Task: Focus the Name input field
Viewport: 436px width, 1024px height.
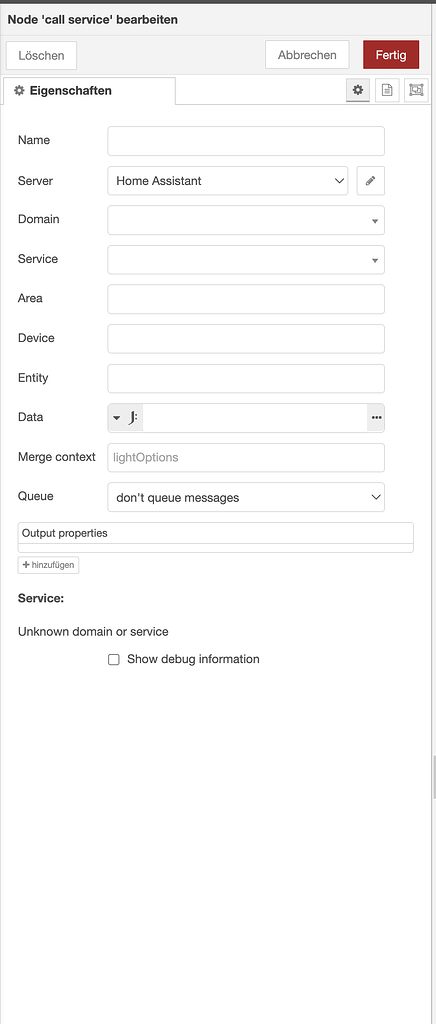Action: click(x=246, y=141)
